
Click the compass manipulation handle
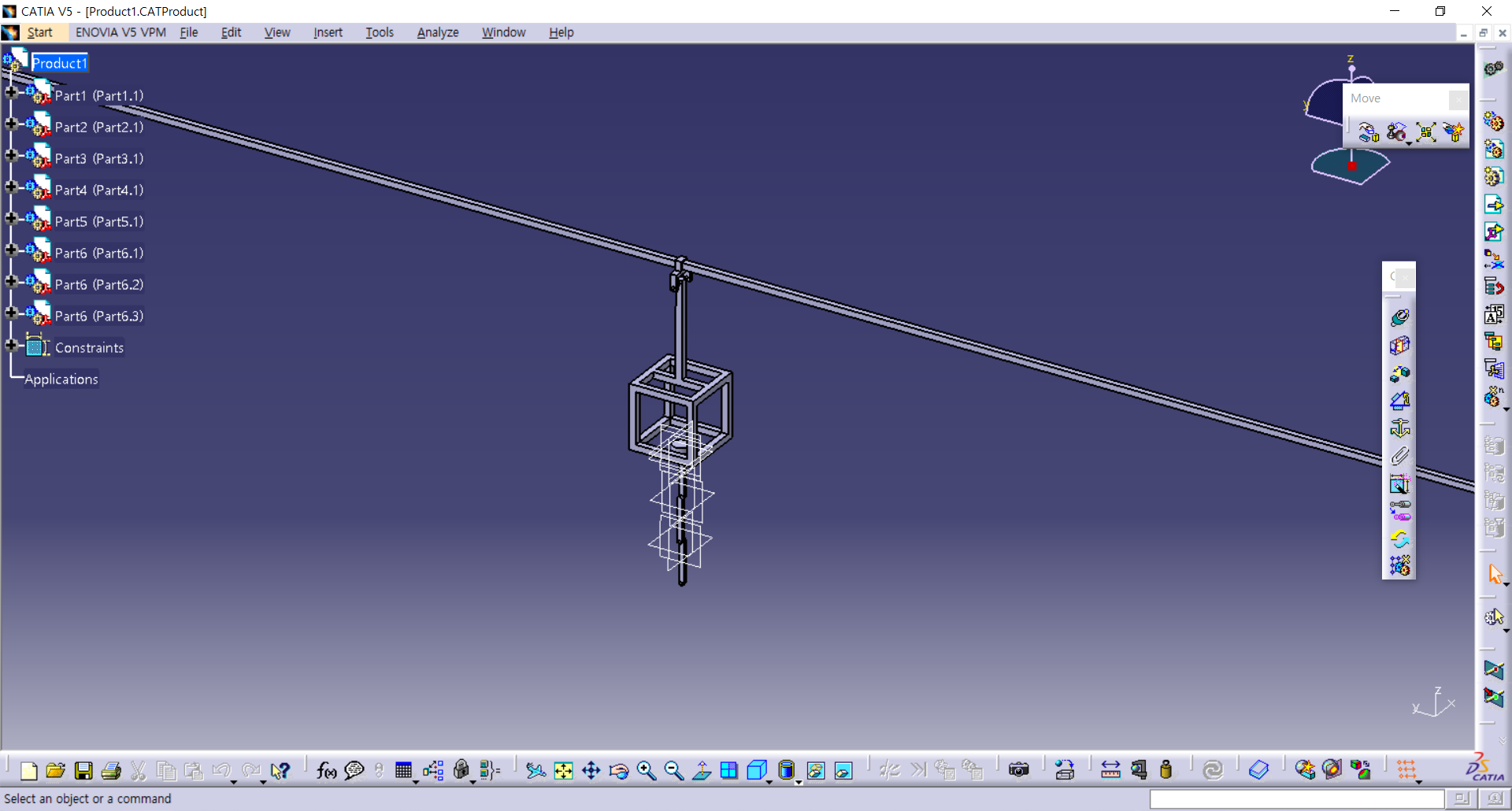(1351, 165)
